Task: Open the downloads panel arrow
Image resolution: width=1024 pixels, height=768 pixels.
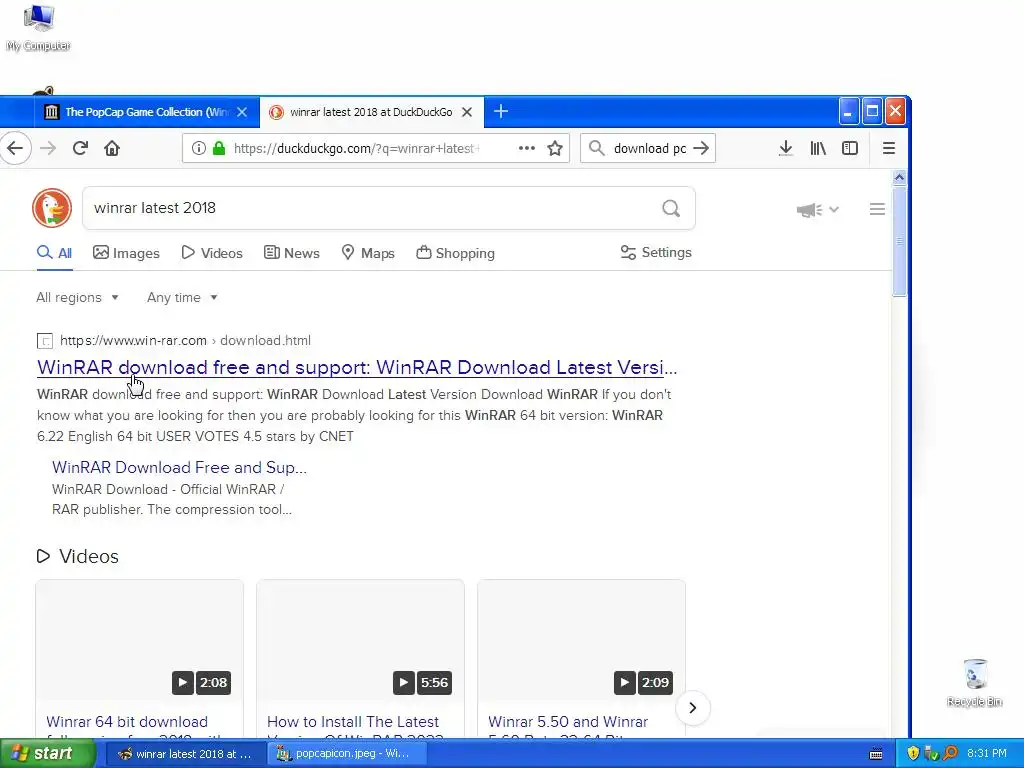Action: 786,148
